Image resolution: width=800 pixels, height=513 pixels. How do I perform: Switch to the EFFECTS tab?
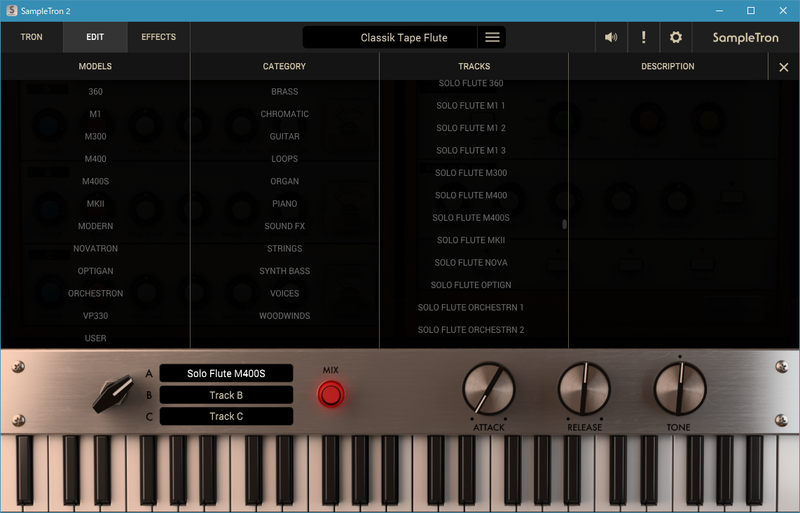pos(159,37)
